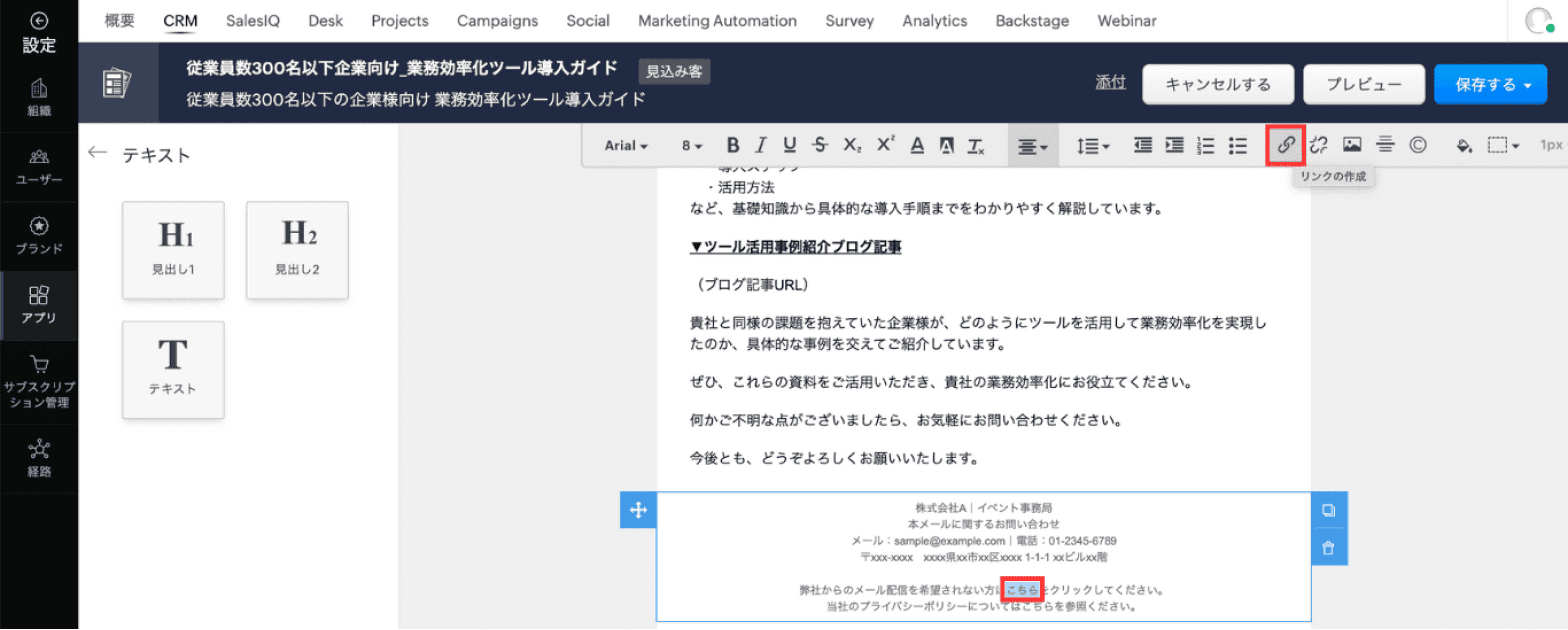Click the キャンセルする button
Screen dimensions: 1568x630
(1218, 85)
